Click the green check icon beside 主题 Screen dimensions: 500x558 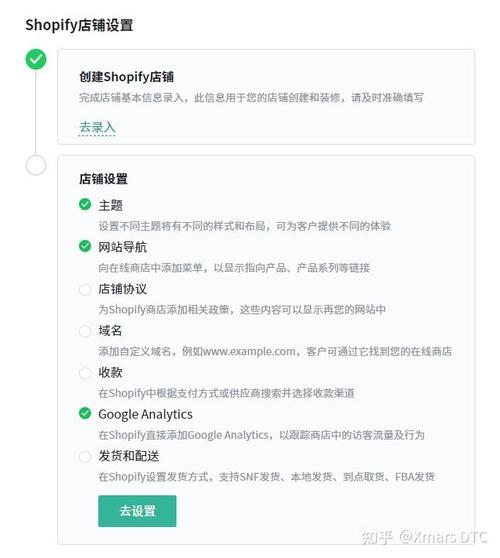tap(85, 204)
